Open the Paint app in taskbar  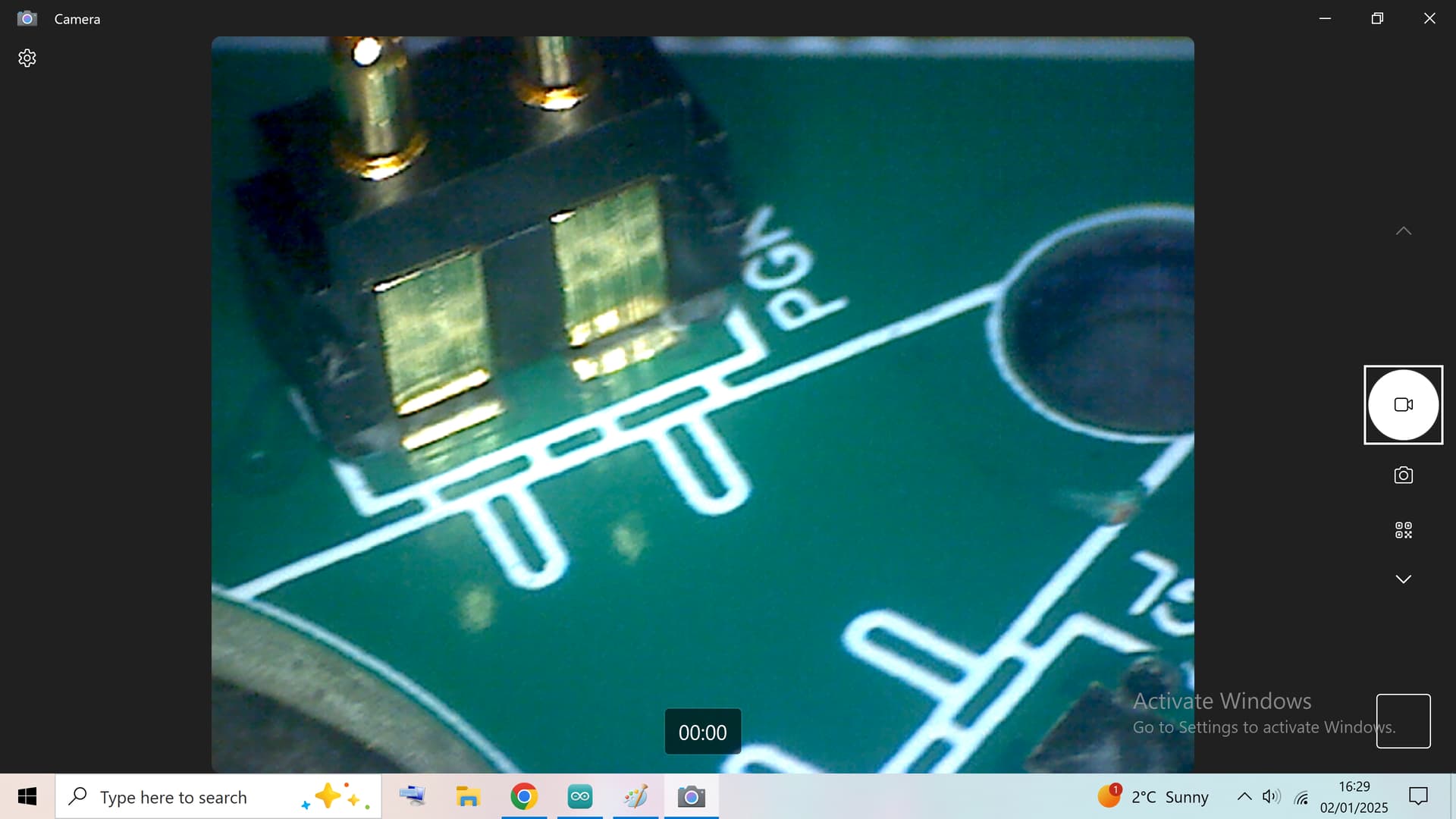(x=635, y=796)
